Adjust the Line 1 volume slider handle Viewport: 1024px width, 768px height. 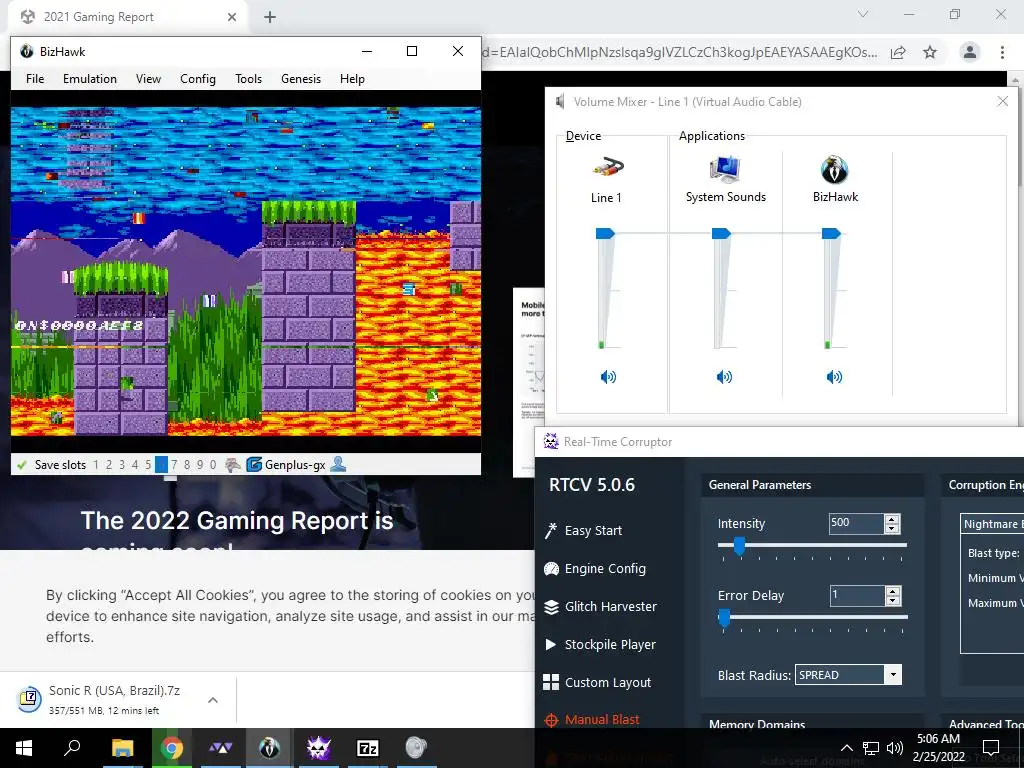[x=605, y=233]
